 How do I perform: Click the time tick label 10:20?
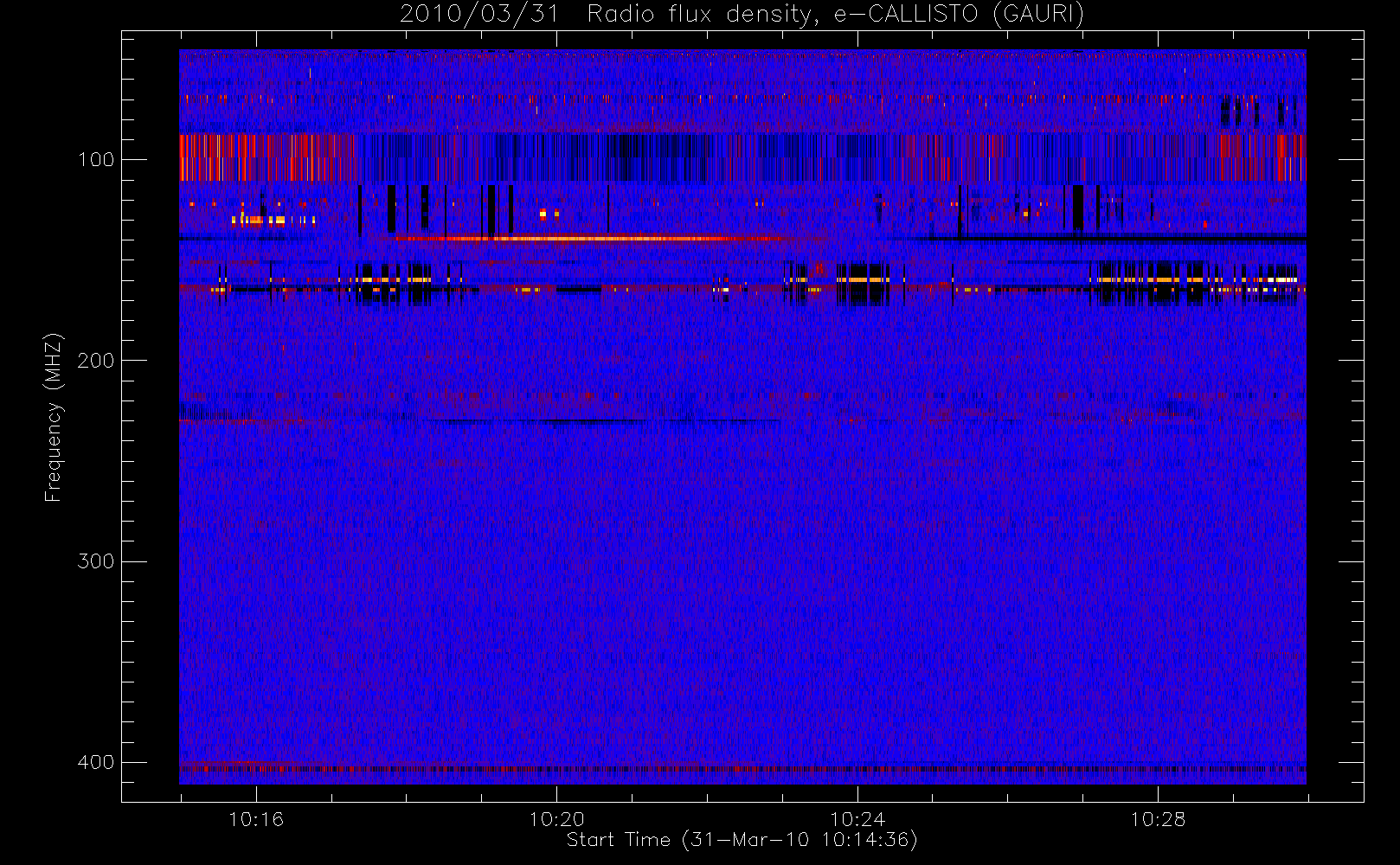556,819
